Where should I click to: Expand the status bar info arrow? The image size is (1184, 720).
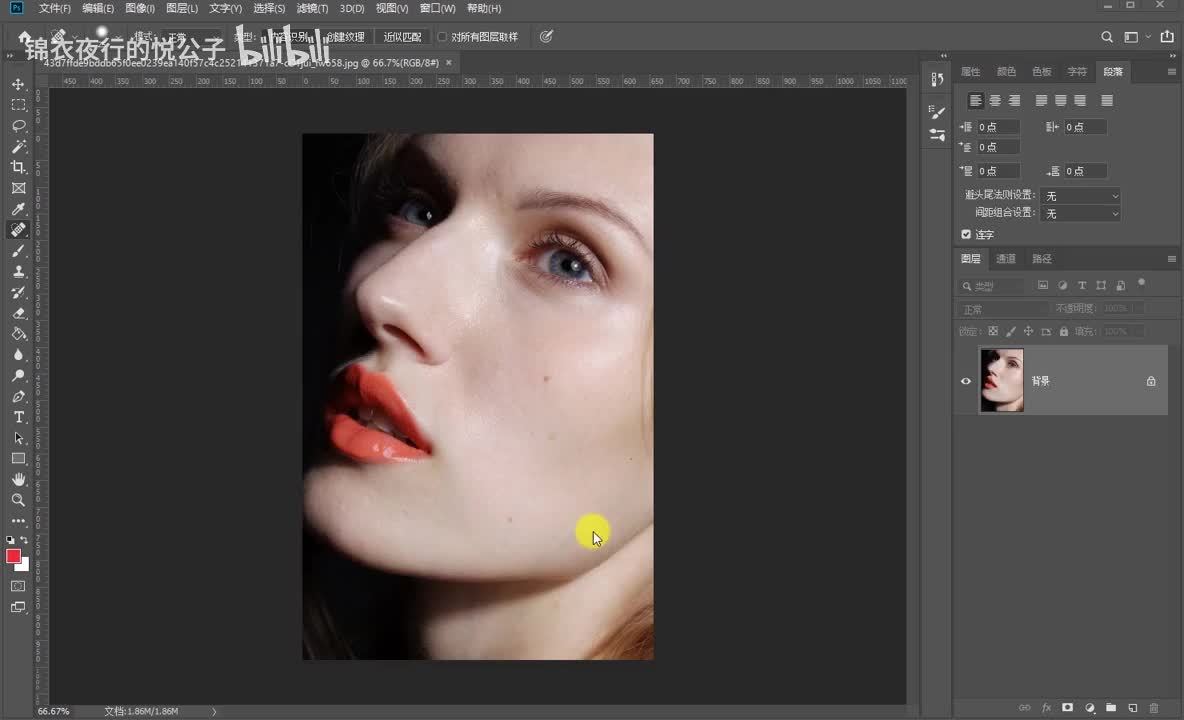tap(214, 711)
